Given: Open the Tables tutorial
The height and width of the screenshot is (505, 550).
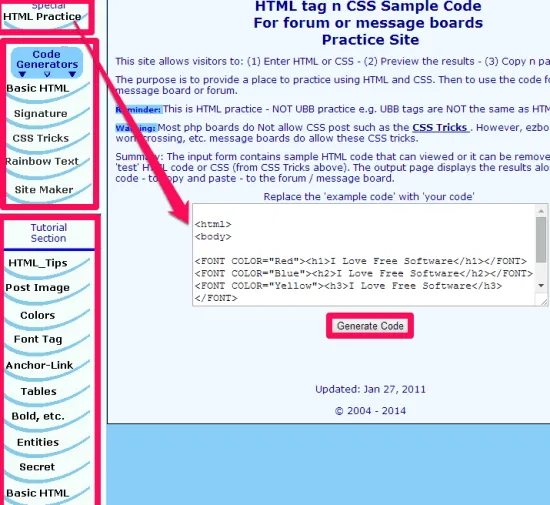Looking at the screenshot, I should pos(39,391).
